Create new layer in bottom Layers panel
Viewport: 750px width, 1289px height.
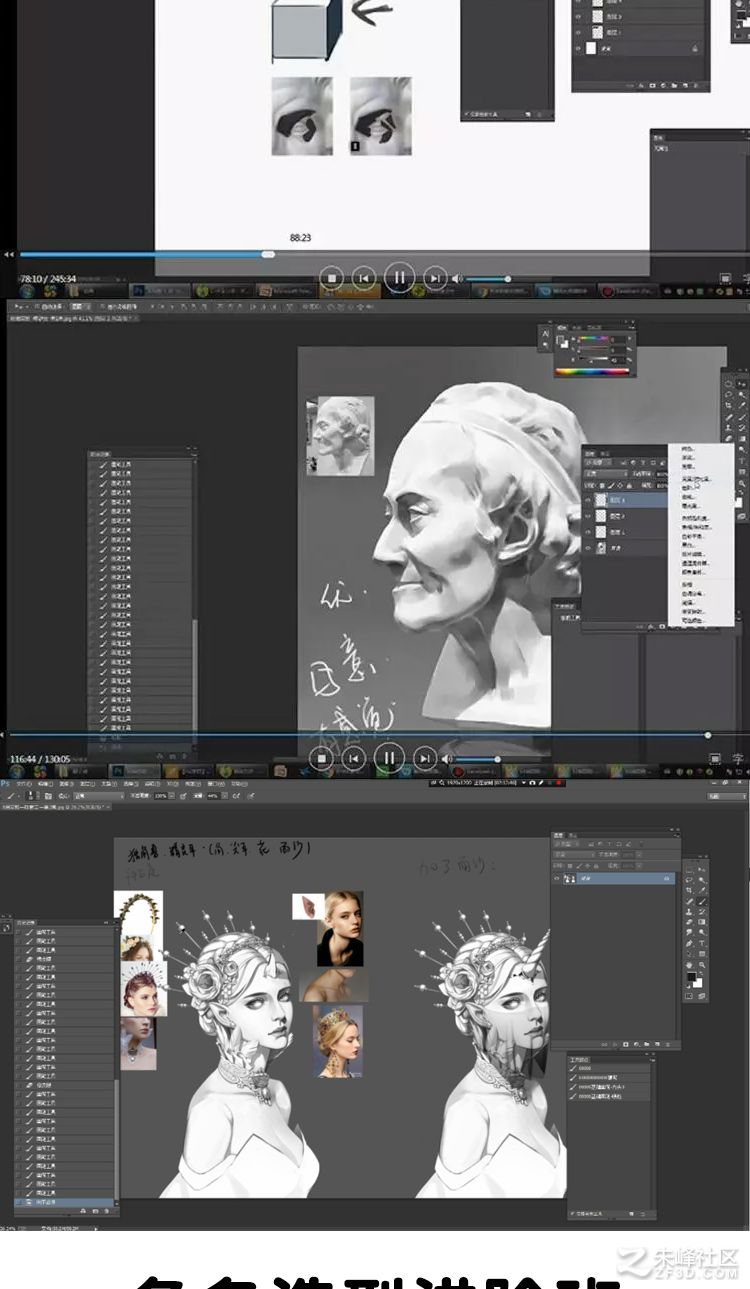[657, 1044]
